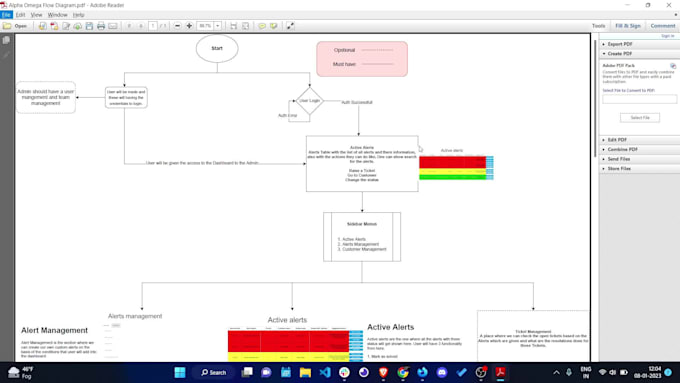This screenshot has height=383, width=680.
Task: Open the clock showing 12:04
Action: point(647,373)
